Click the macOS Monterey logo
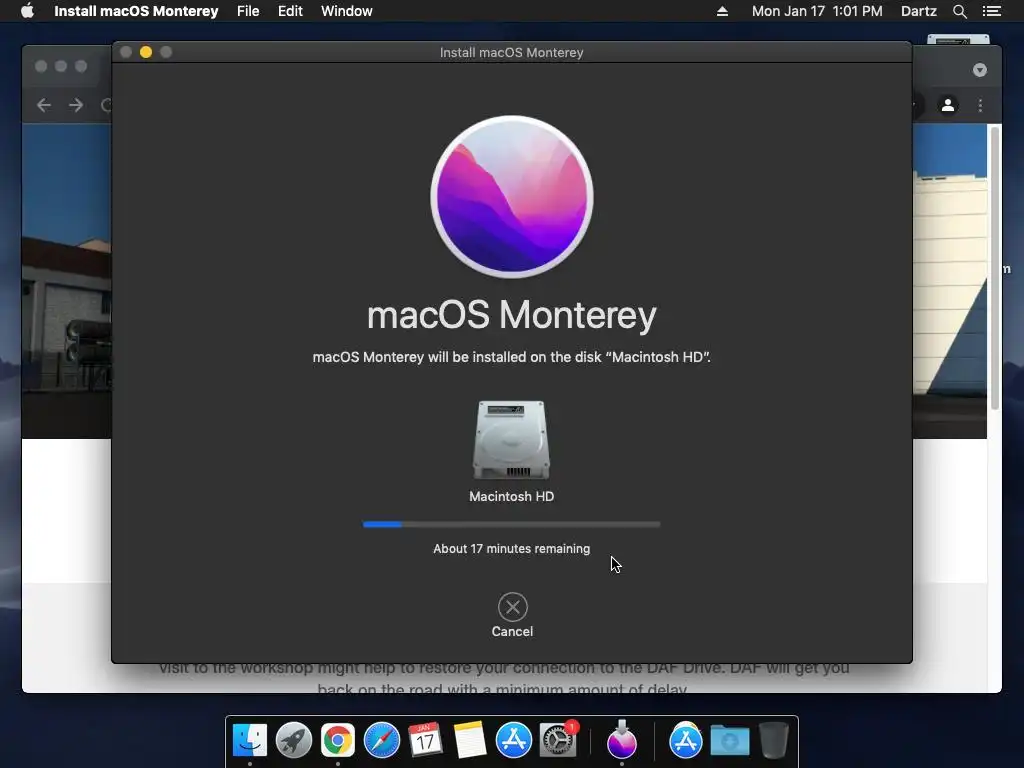The width and height of the screenshot is (1024, 768). click(512, 197)
